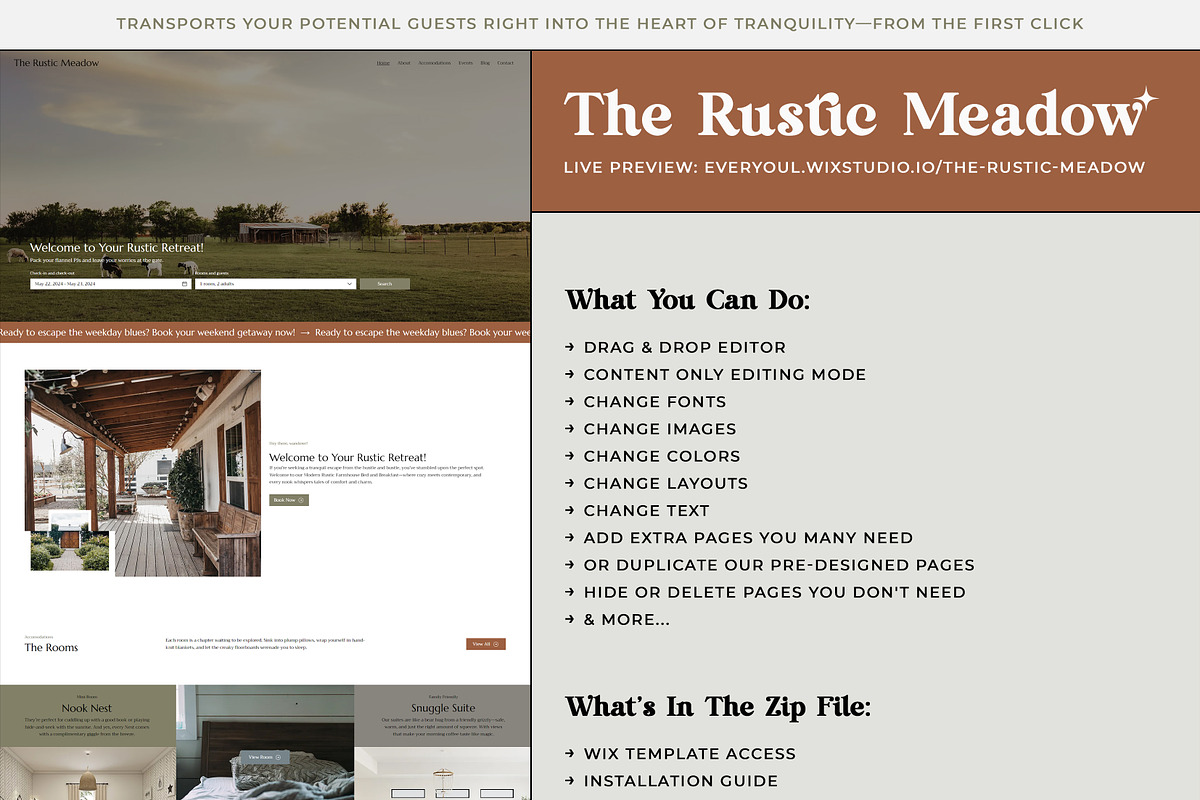This screenshot has width=1200, height=800.
Task: Click the Search button
Action: 385,284
